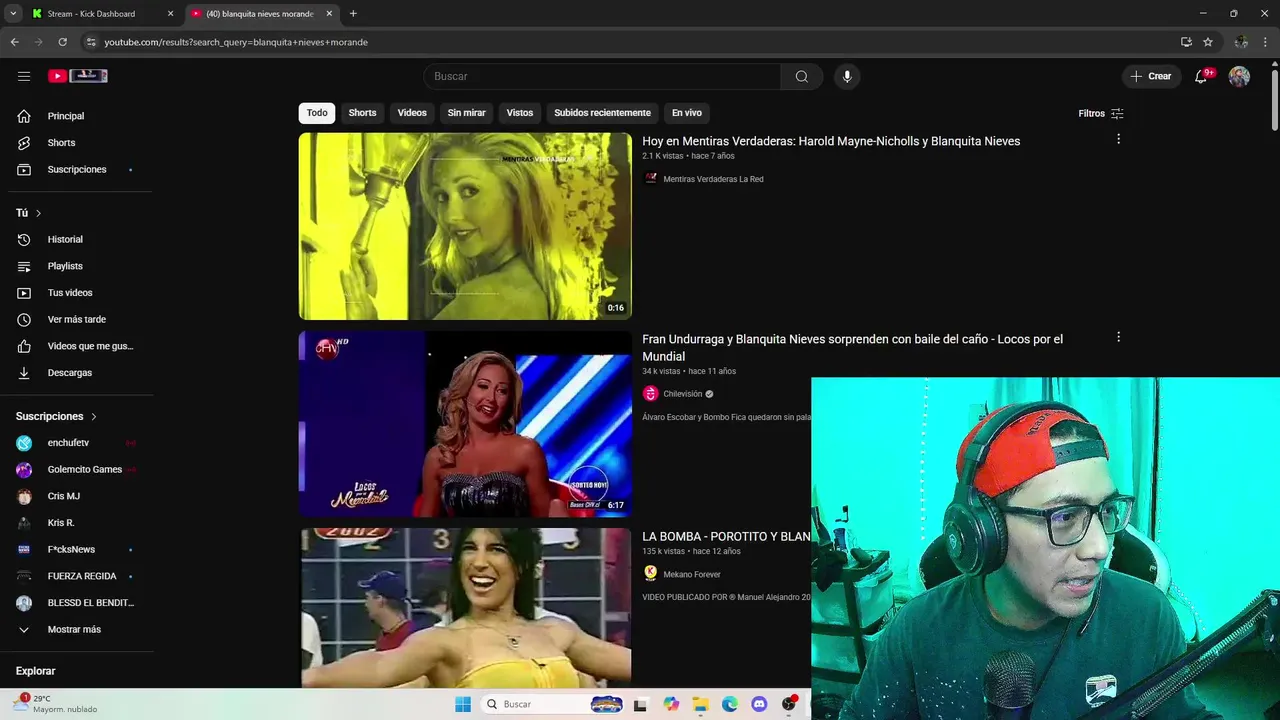Image resolution: width=1280 pixels, height=720 pixels.
Task: Open the notifications bell
Action: point(1201,76)
